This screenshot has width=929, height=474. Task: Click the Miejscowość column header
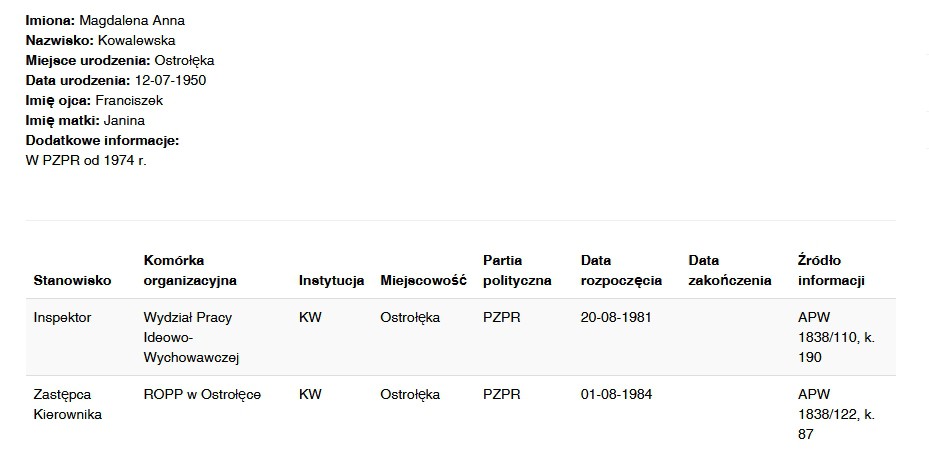[x=423, y=281]
